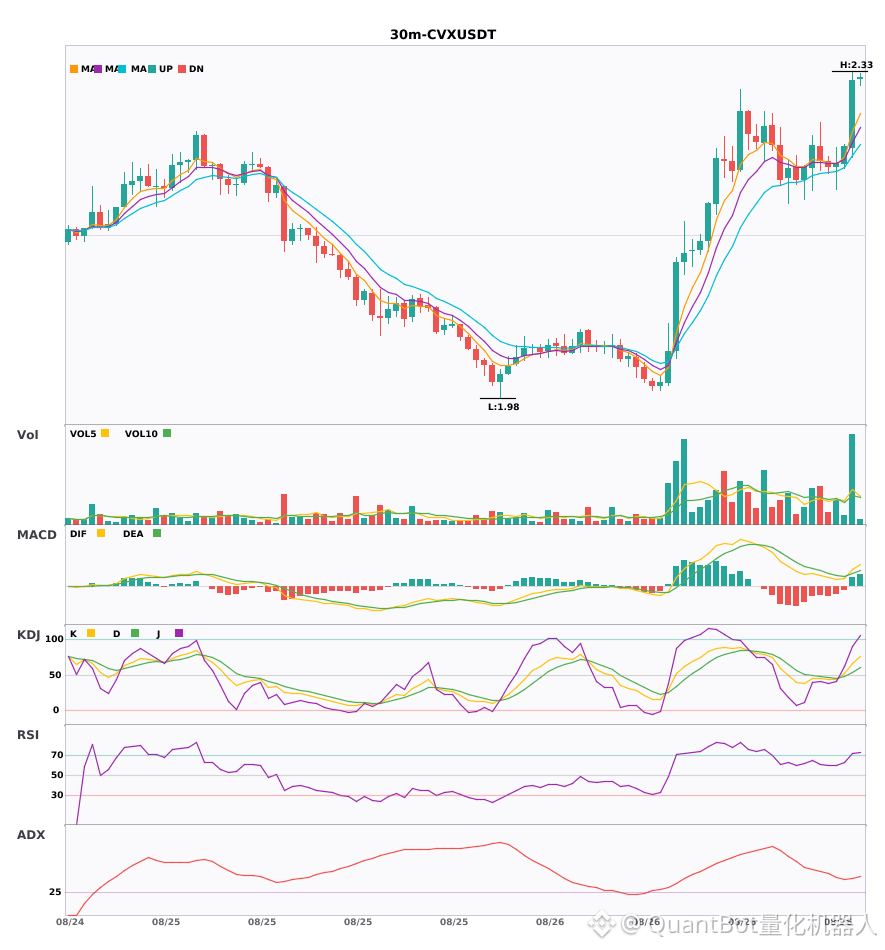Screen dimensions: 885x950
Task: Click the L:1.98 low price label
Action: pyautogui.click(x=503, y=407)
